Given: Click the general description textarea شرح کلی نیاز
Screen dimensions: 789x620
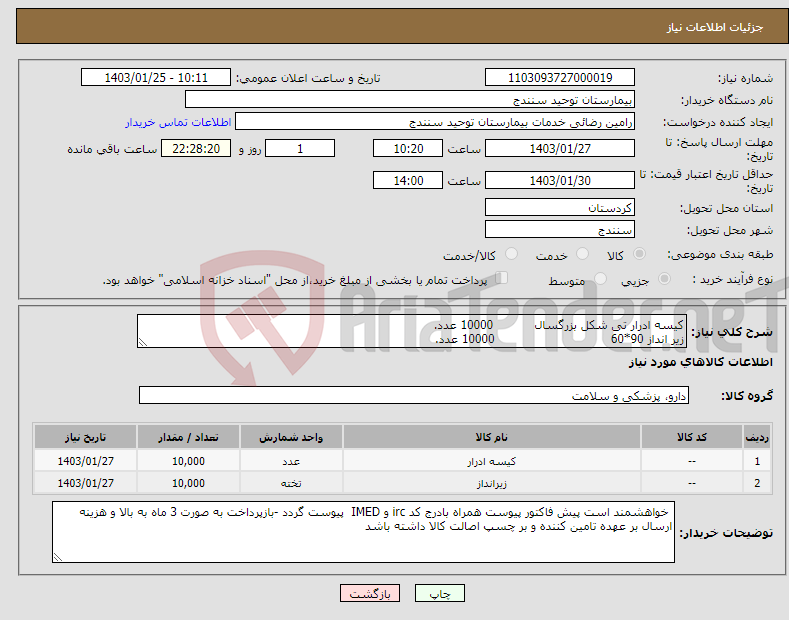Looking at the screenshot, I should pos(412,331).
